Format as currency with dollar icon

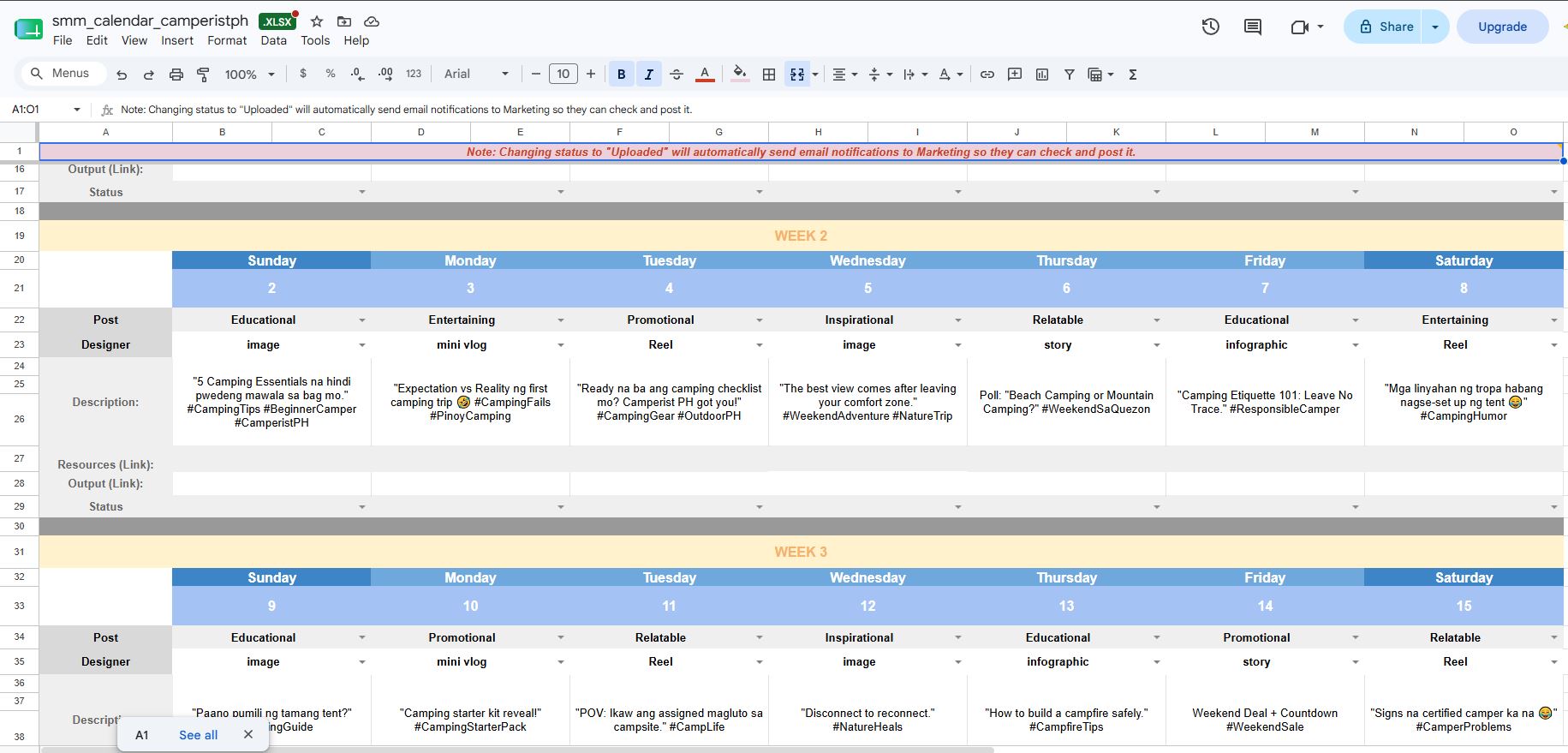pyautogui.click(x=303, y=74)
